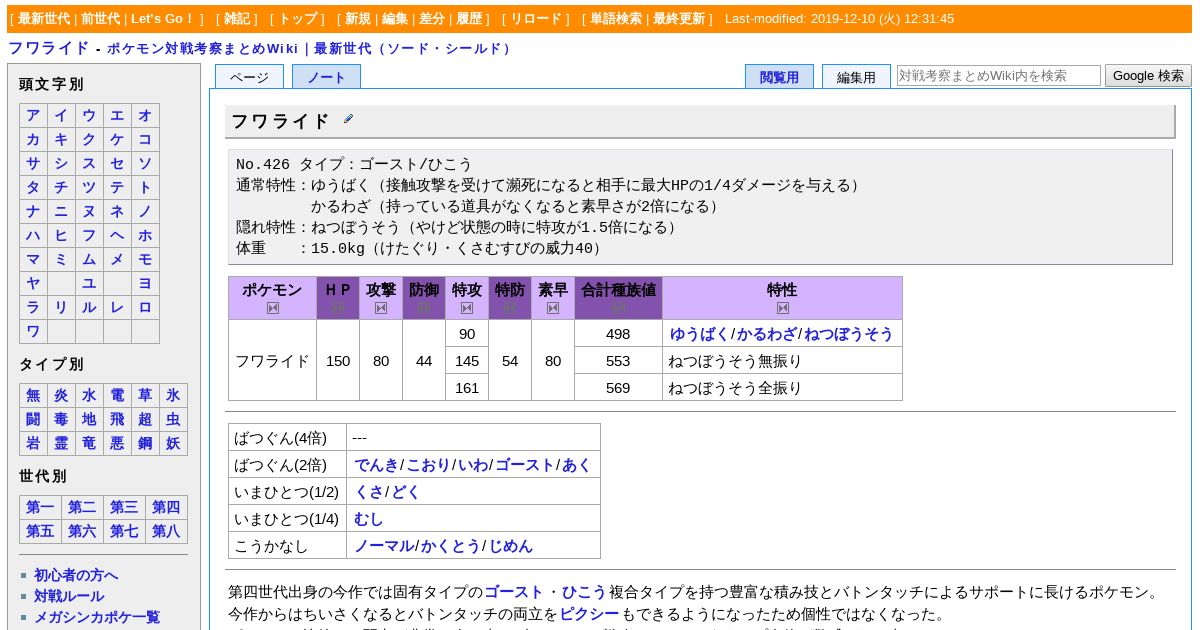Image resolution: width=1200 pixels, height=630 pixels.
Task: Open 単語検索 in the top bar
Action: coord(616,19)
